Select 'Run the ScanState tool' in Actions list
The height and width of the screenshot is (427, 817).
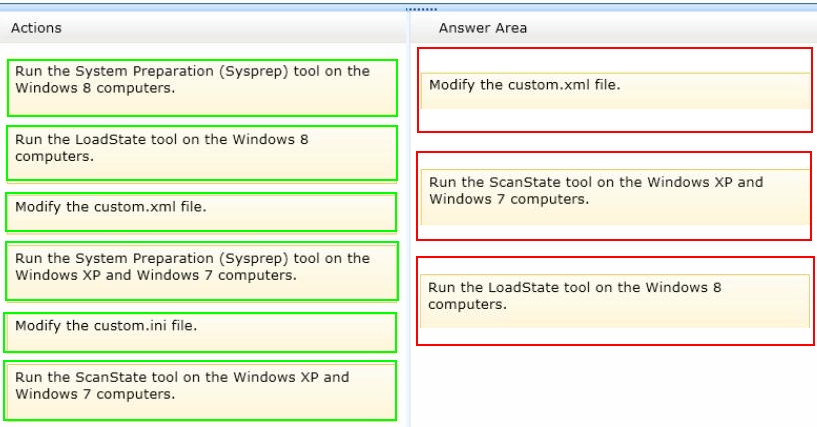200,391
